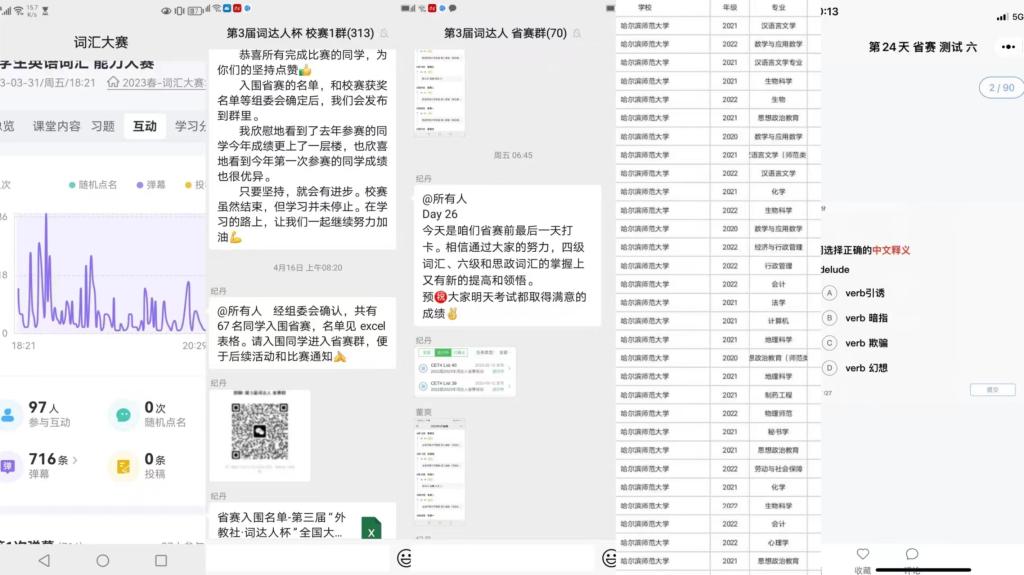The height and width of the screenshot is (575, 1024).
Task: Tap the yellow 投稿 stats icon
Action: click(x=124, y=466)
